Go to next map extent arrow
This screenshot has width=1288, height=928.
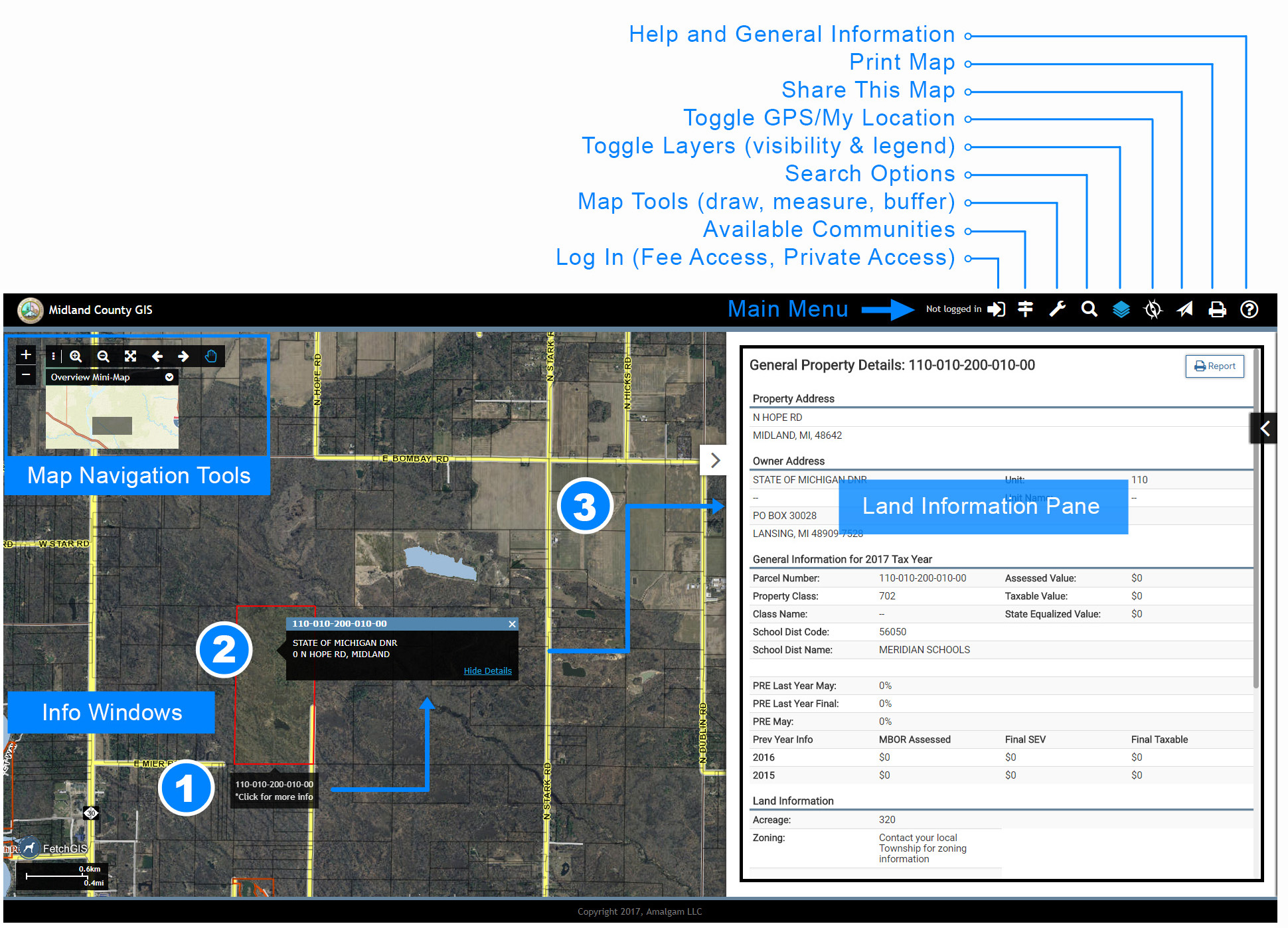click(183, 356)
